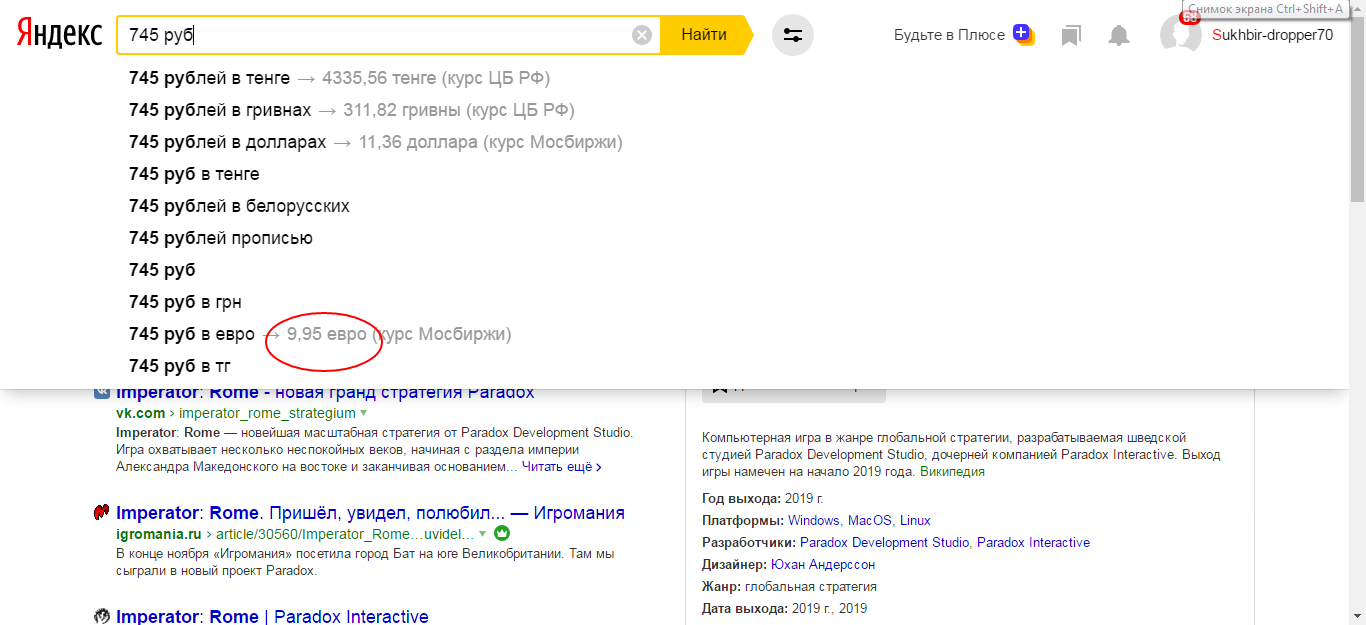The height and width of the screenshot is (625, 1366).
Task: Open the bookmarks collection icon
Action: click(1071, 36)
